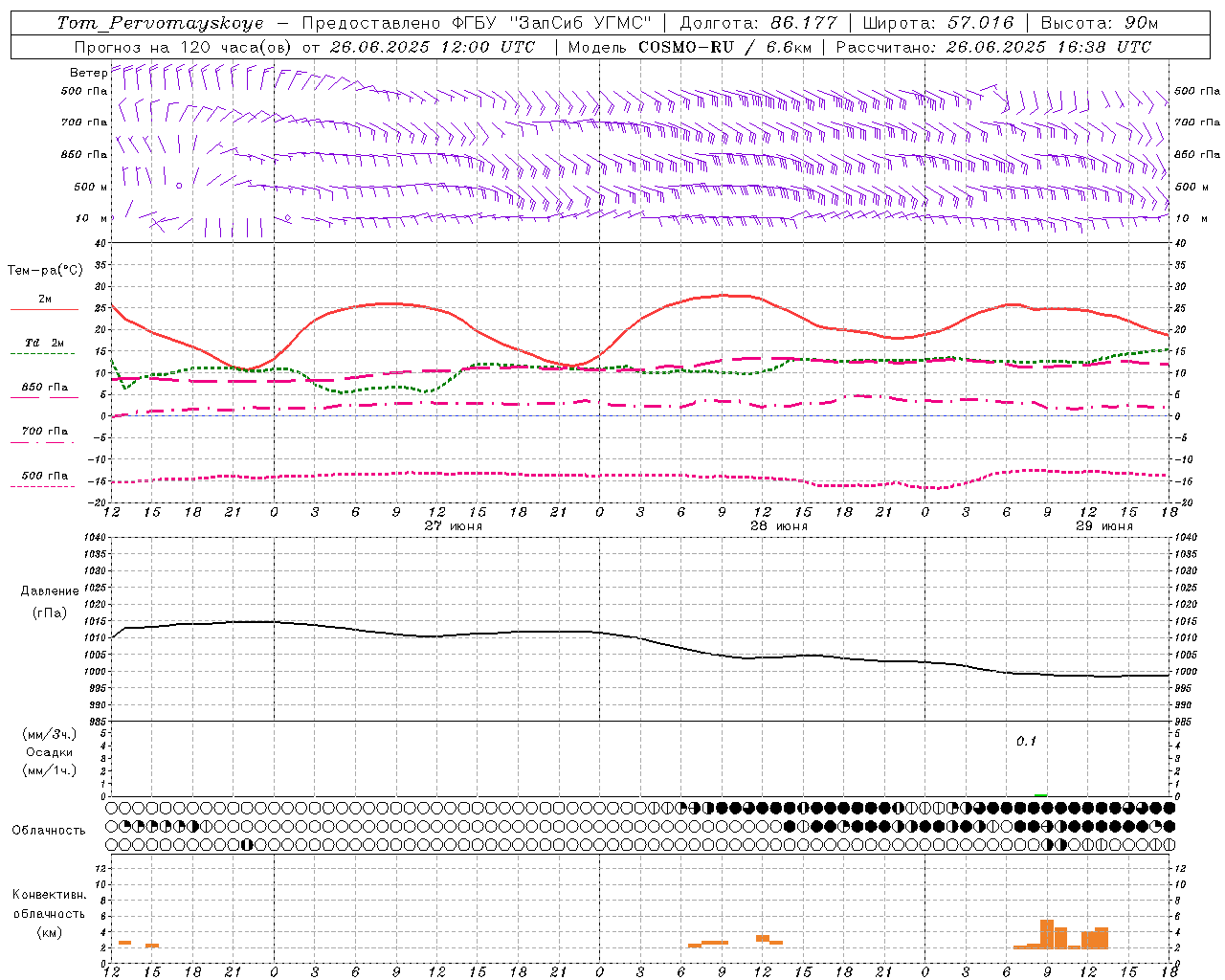Click the provider text ФГБУ "ЗапСиб УГМС"
Image resolution: width=1225 pixels, height=980 pixels.
(551, 23)
